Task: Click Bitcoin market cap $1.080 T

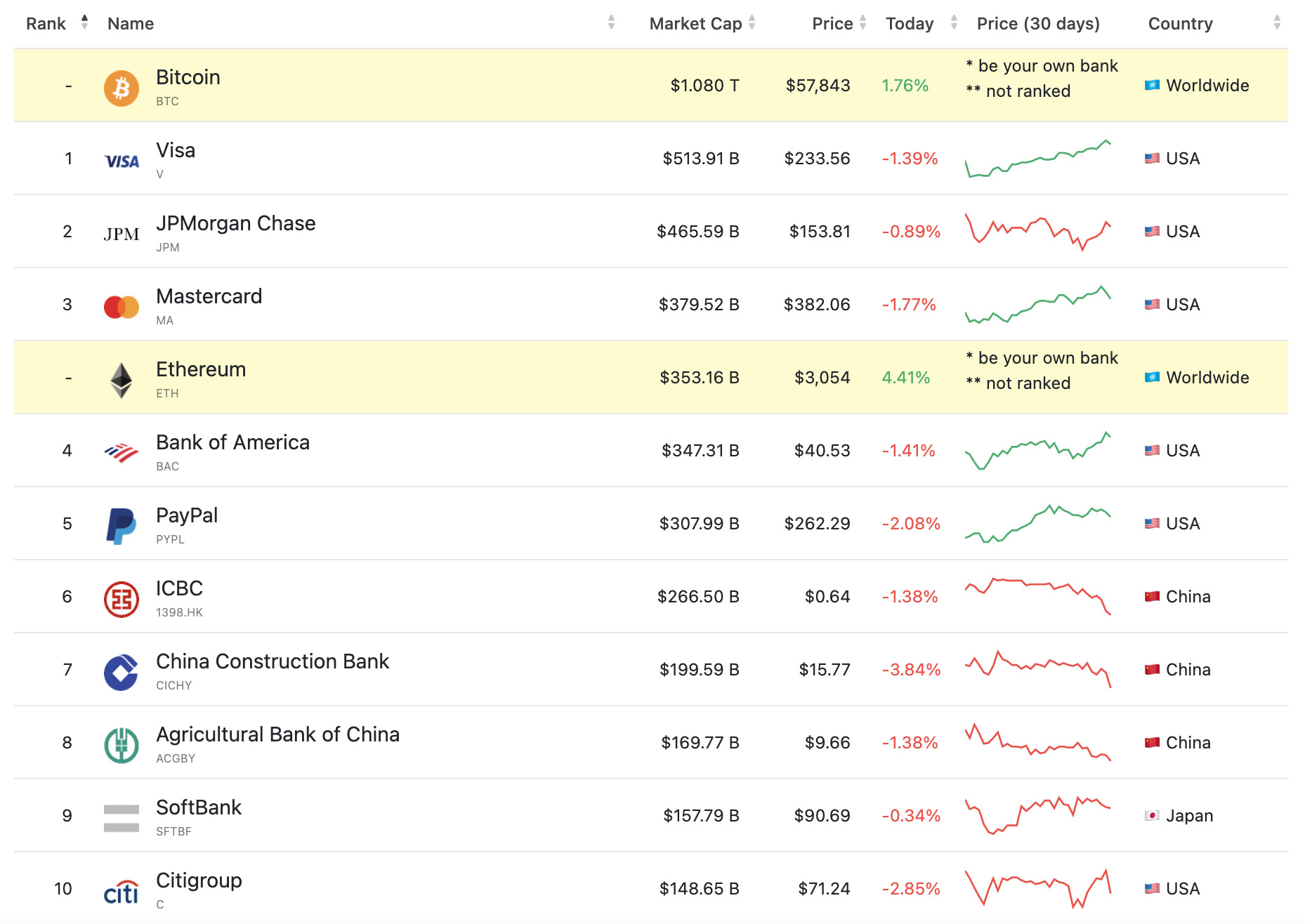Action: click(704, 86)
